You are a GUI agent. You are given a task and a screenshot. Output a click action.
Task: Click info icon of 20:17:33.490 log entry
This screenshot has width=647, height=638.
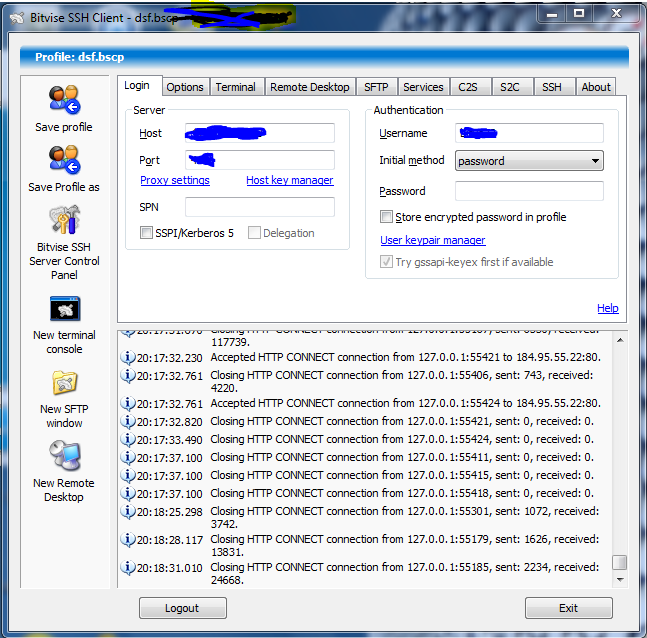coord(128,440)
